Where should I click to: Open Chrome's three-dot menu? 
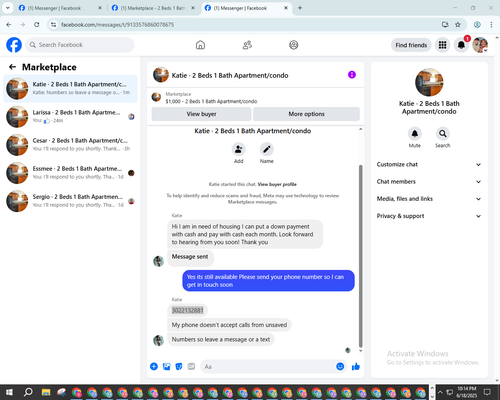pyautogui.click(x=491, y=25)
